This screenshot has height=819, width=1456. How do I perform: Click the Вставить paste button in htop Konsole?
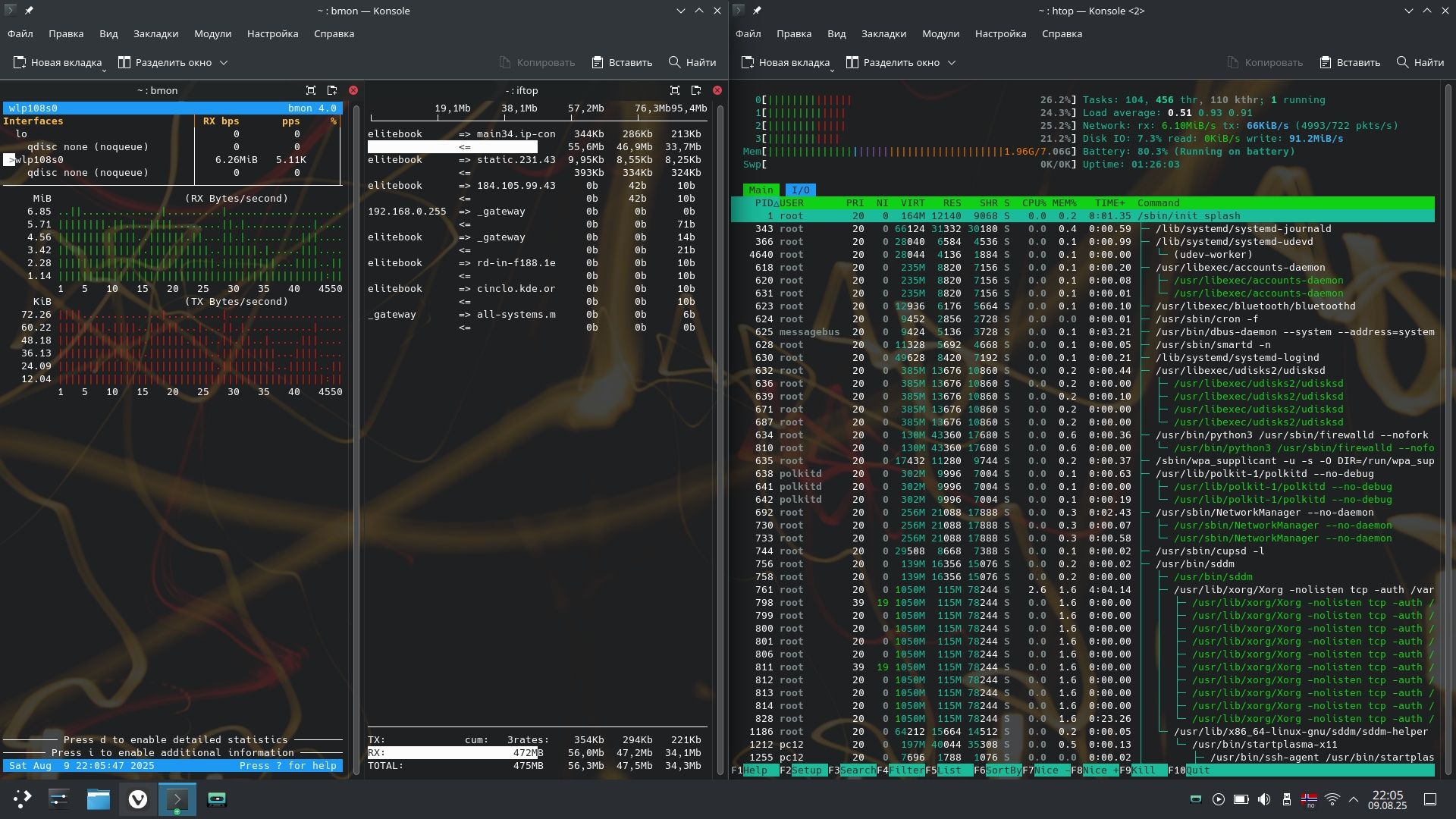1350,62
